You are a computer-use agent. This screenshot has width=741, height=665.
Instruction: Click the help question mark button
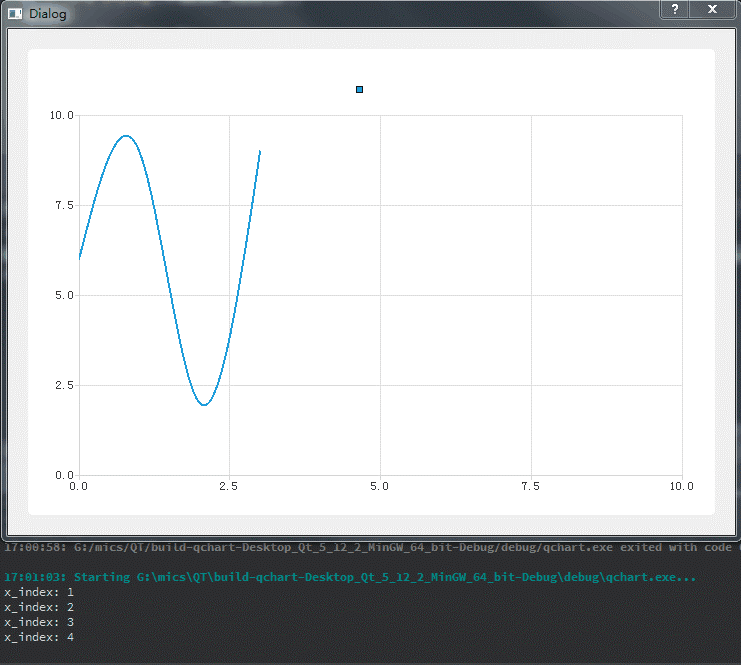(x=675, y=9)
